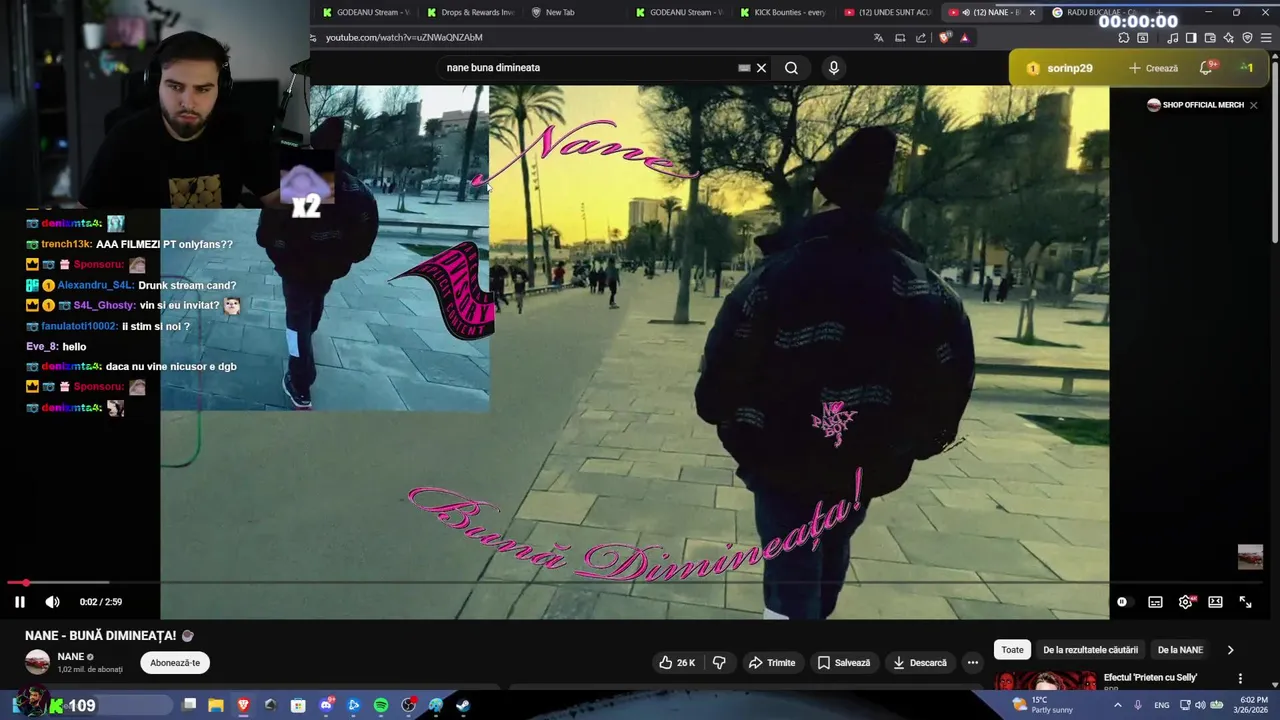Click the search field with nane buna dimineata
1280x720 pixels.
[590, 68]
